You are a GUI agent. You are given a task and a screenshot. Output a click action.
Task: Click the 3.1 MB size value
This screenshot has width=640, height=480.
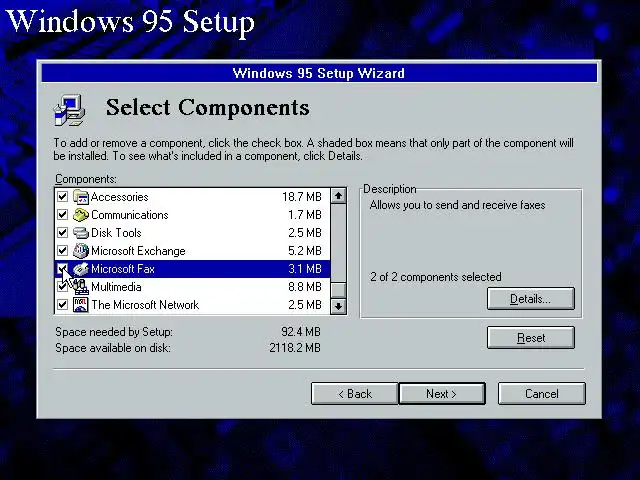[x=304, y=269]
